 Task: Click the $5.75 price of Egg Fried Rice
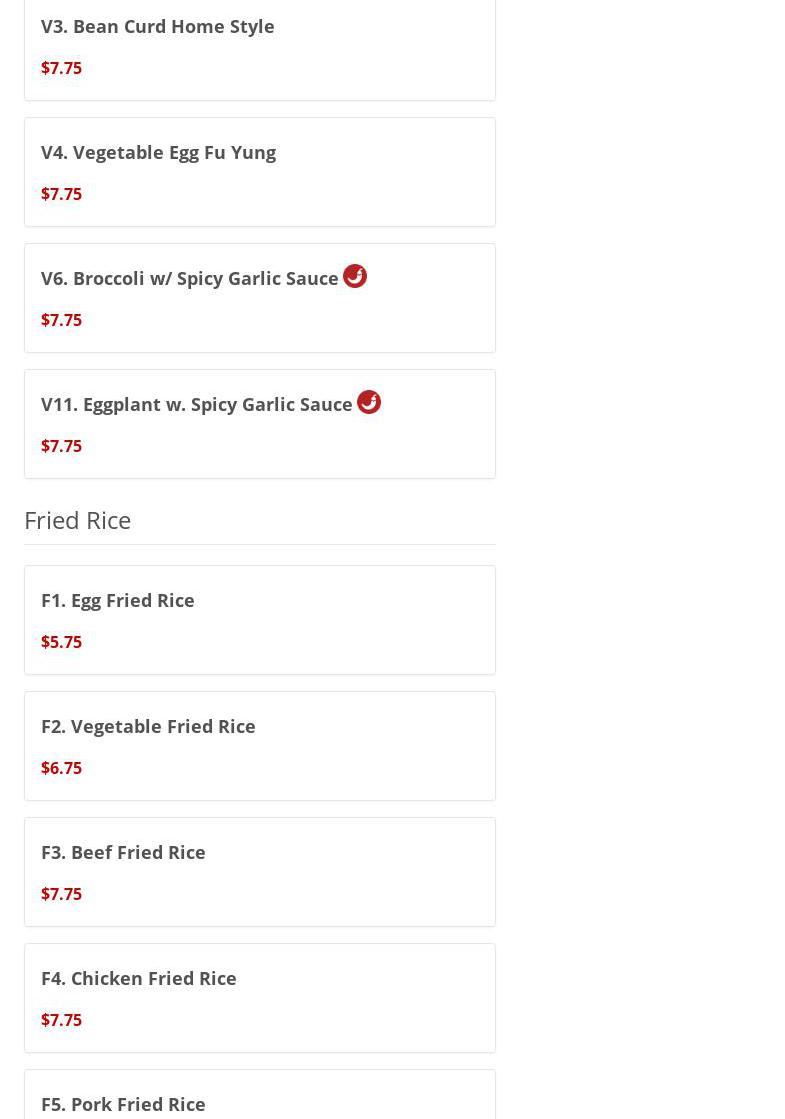click(61, 642)
